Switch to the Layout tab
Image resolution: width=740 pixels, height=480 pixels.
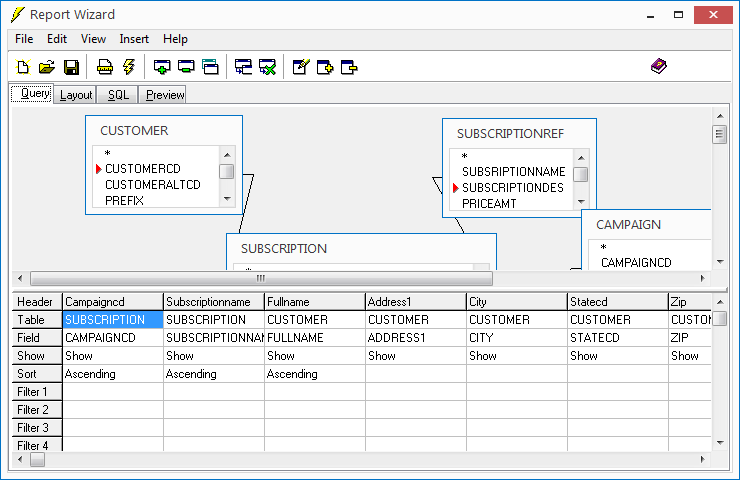click(76, 95)
